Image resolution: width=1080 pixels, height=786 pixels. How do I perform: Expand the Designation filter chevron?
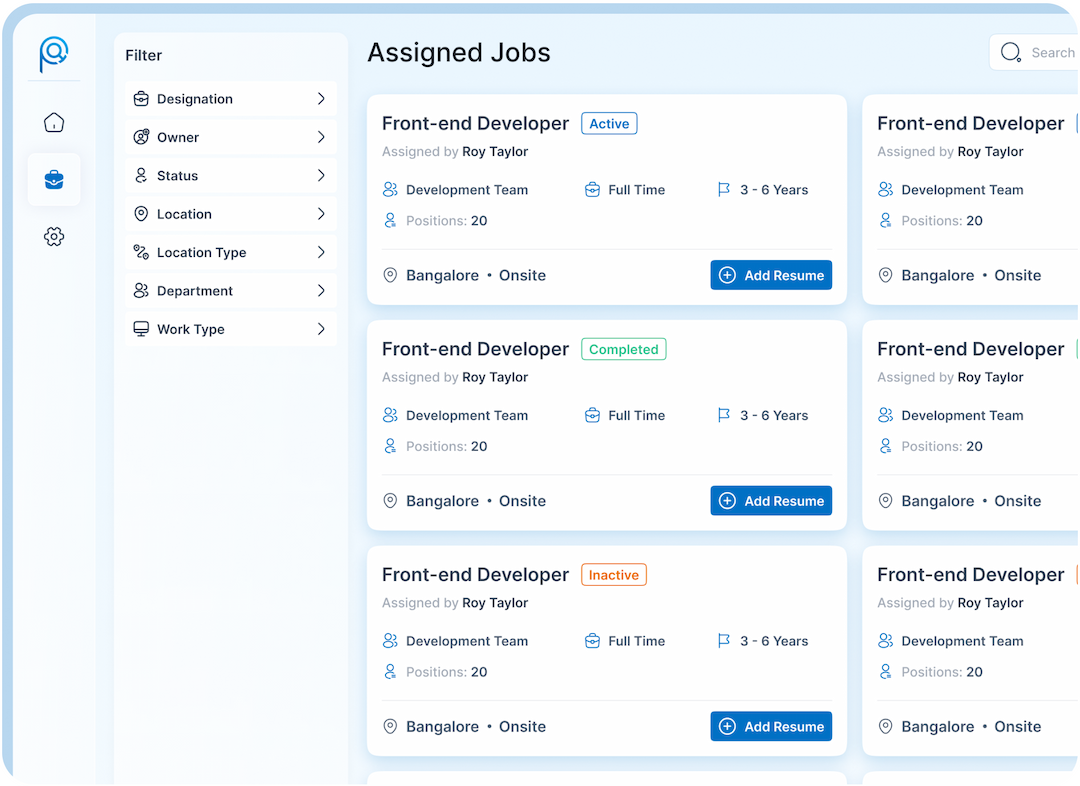tap(321, 99)
